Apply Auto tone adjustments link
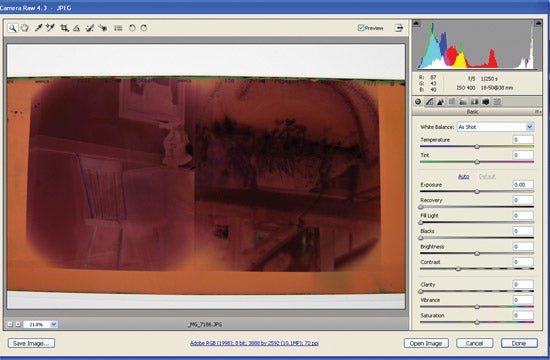The width and height of the screenshot is (550, 360). (464, 176)
